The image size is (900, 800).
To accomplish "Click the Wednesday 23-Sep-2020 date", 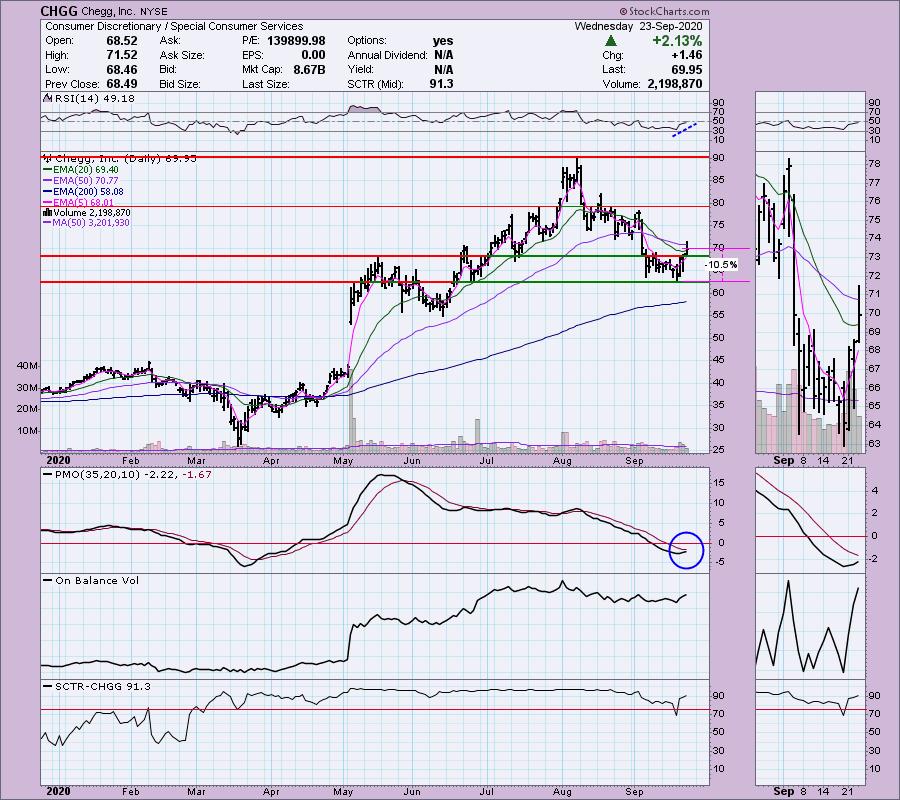I will click(638, 26).
